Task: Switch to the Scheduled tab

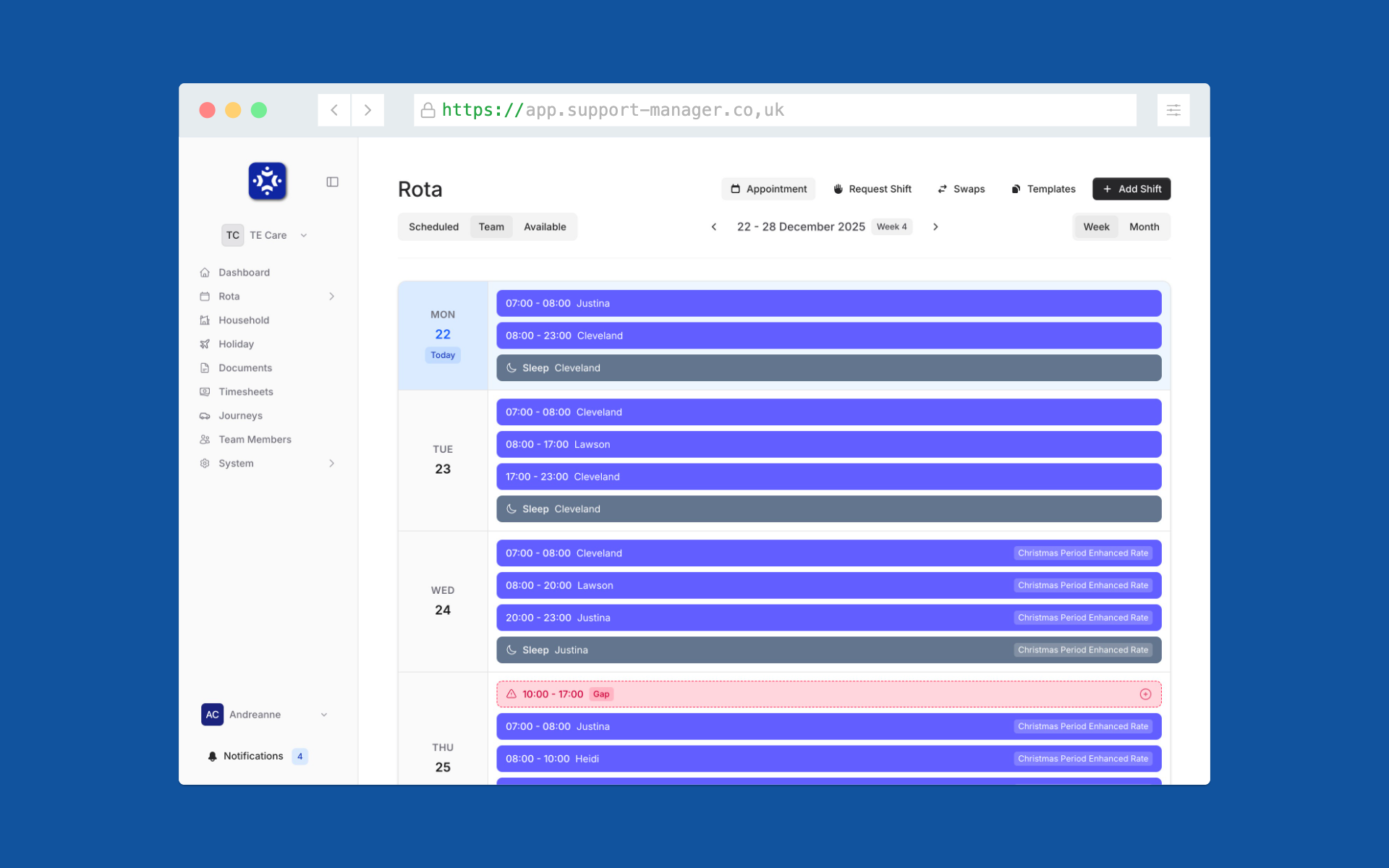Action: pos(433,226)
